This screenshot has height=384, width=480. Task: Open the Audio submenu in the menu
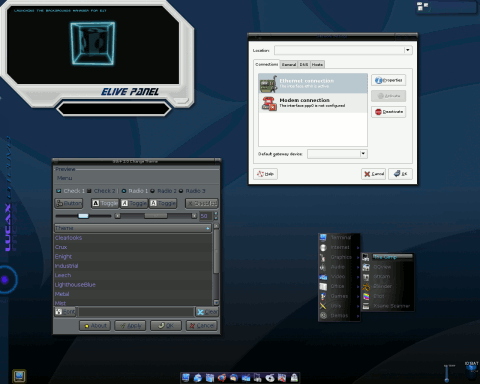339,267
